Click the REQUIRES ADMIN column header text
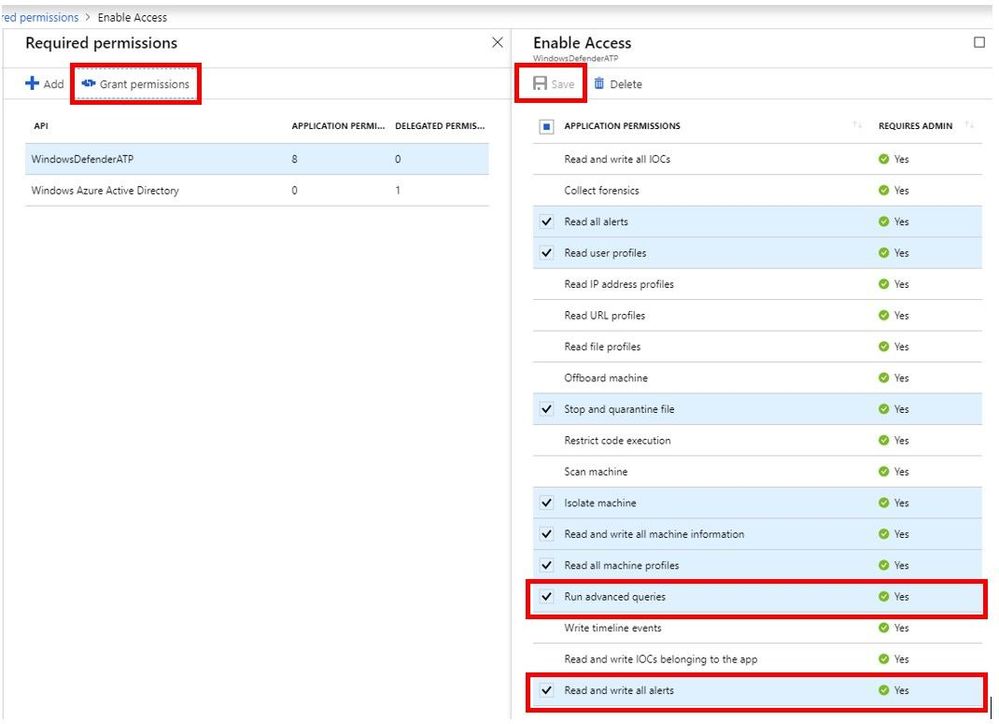 [916, 126]
